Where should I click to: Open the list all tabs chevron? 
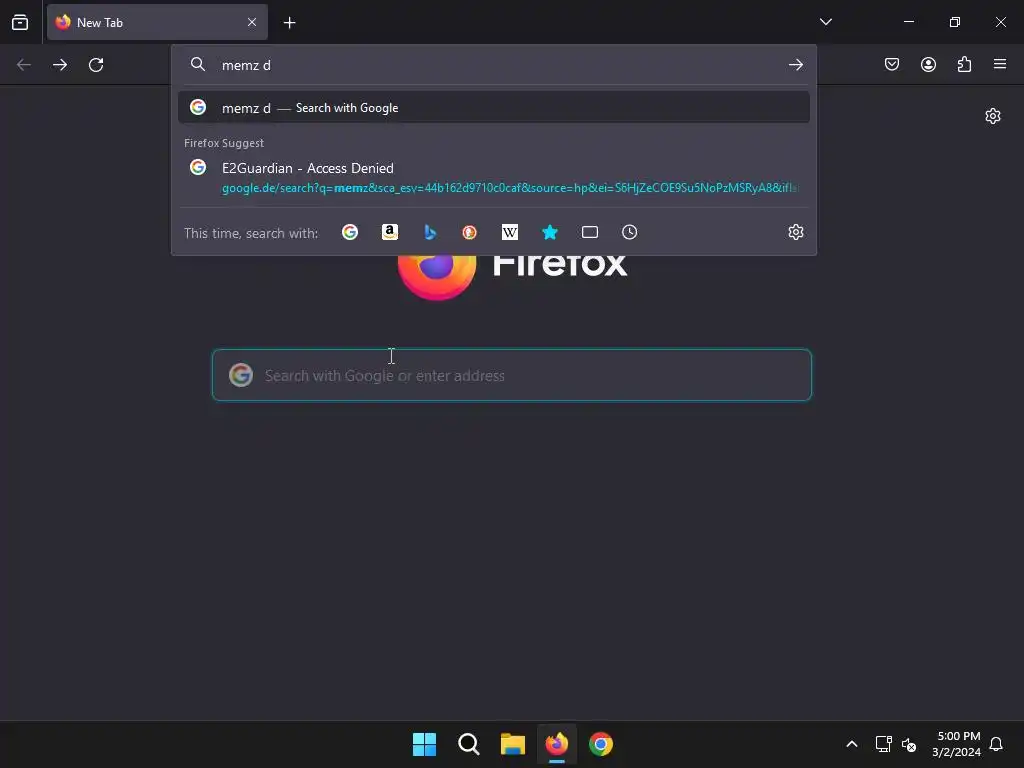[x=825, y=22]
